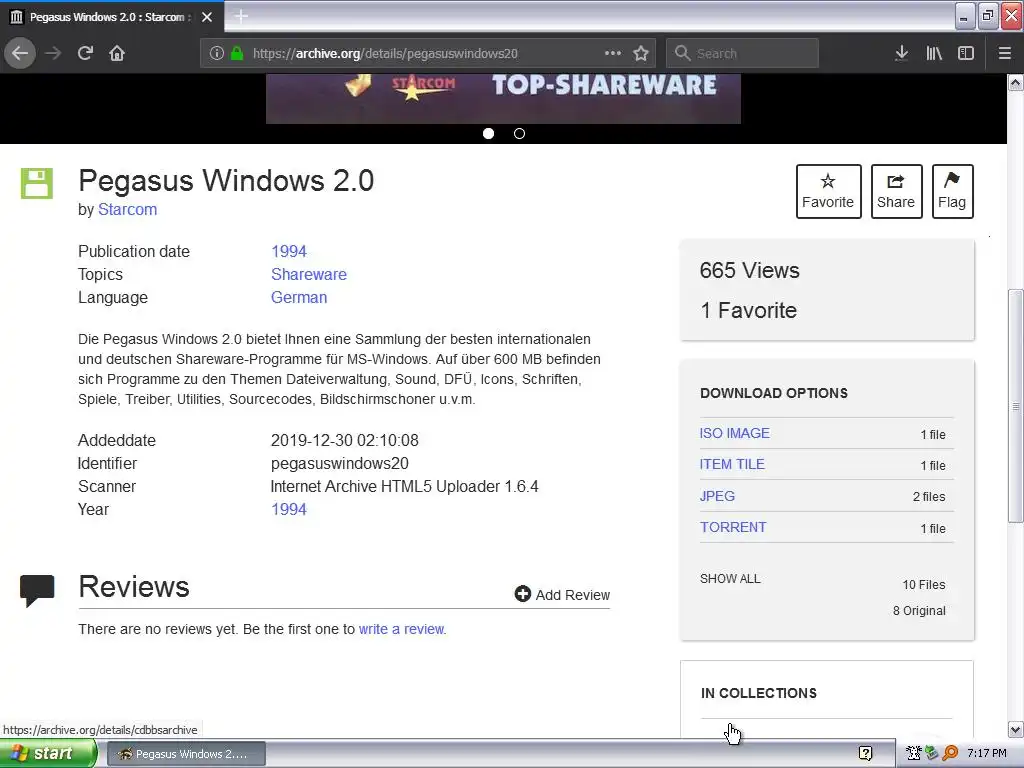Click the 1 Favorite count text
The image size is (1024, 768).
pyautogui.click(x=748, y=310)
